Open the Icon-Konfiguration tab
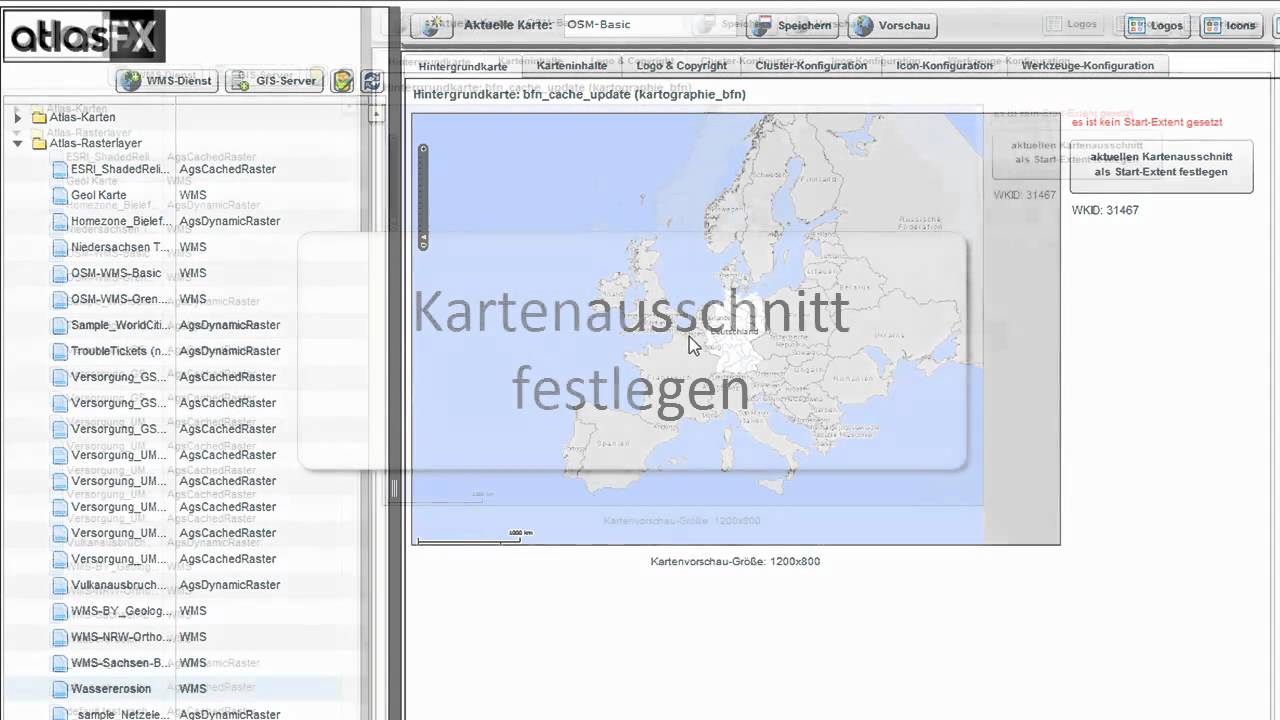 pyautogui.click(x=945, y=66)
